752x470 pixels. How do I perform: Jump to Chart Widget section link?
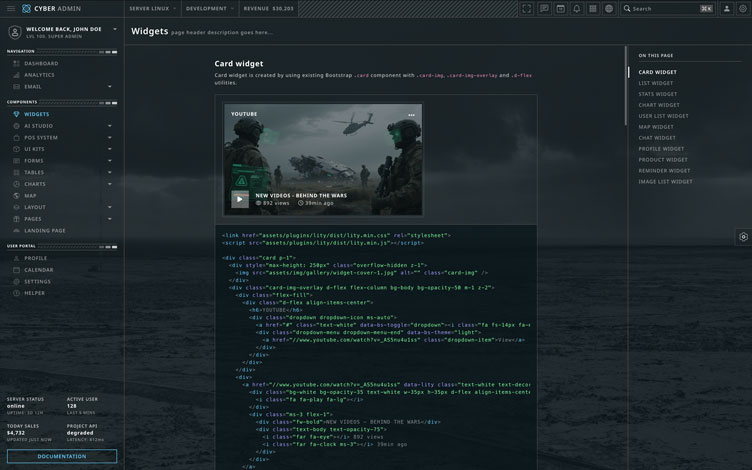point(659,105)
